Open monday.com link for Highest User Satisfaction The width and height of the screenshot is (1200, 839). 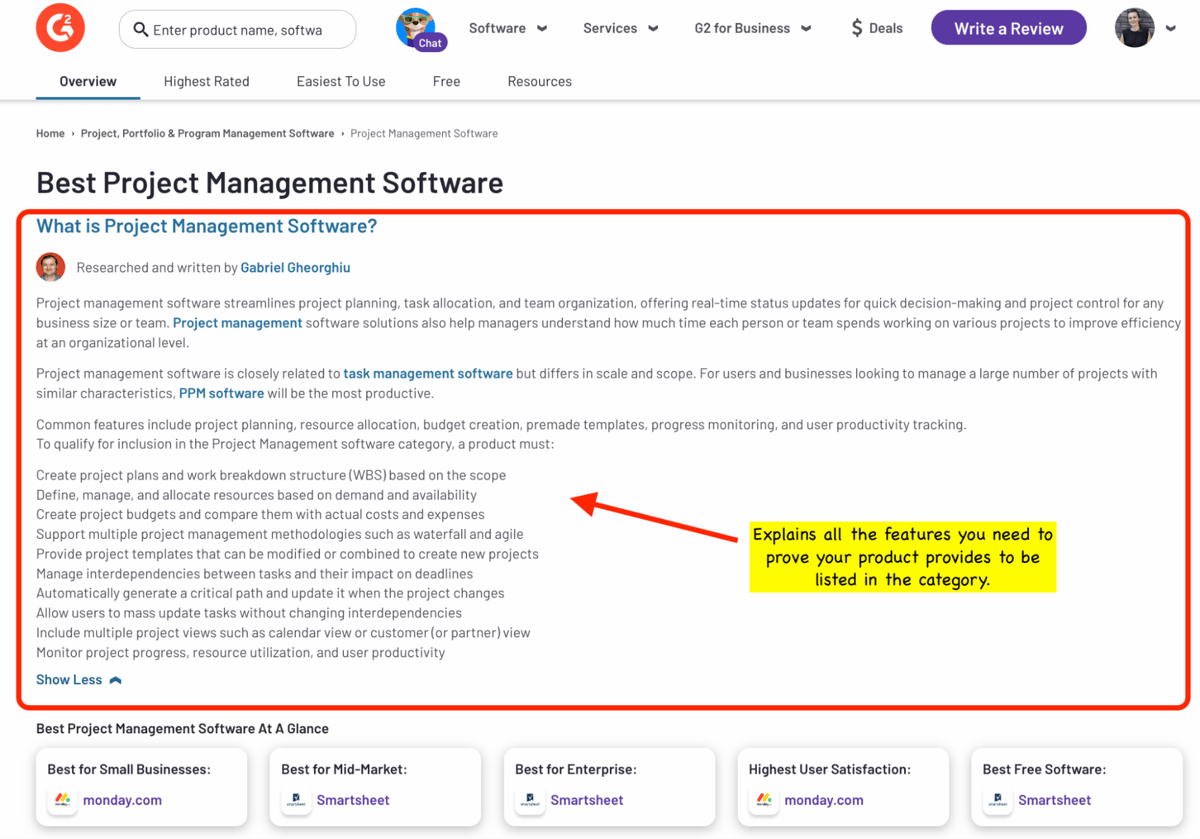click(x=824, y=800)
